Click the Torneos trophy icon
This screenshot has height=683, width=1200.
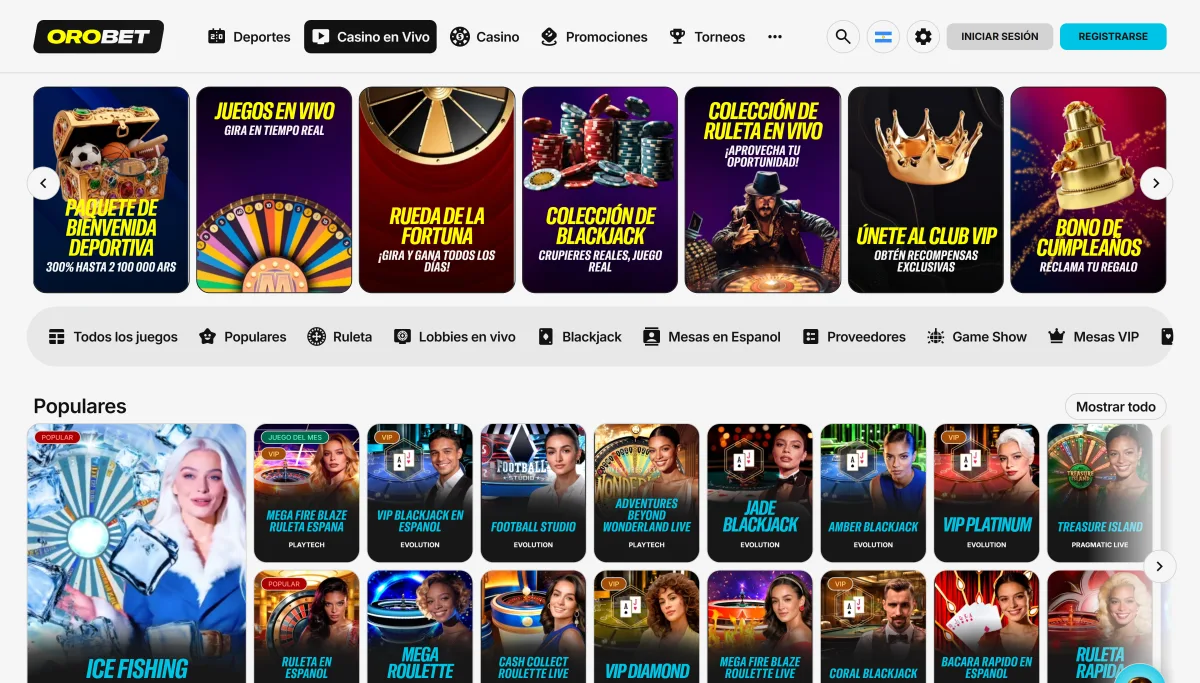678,36
